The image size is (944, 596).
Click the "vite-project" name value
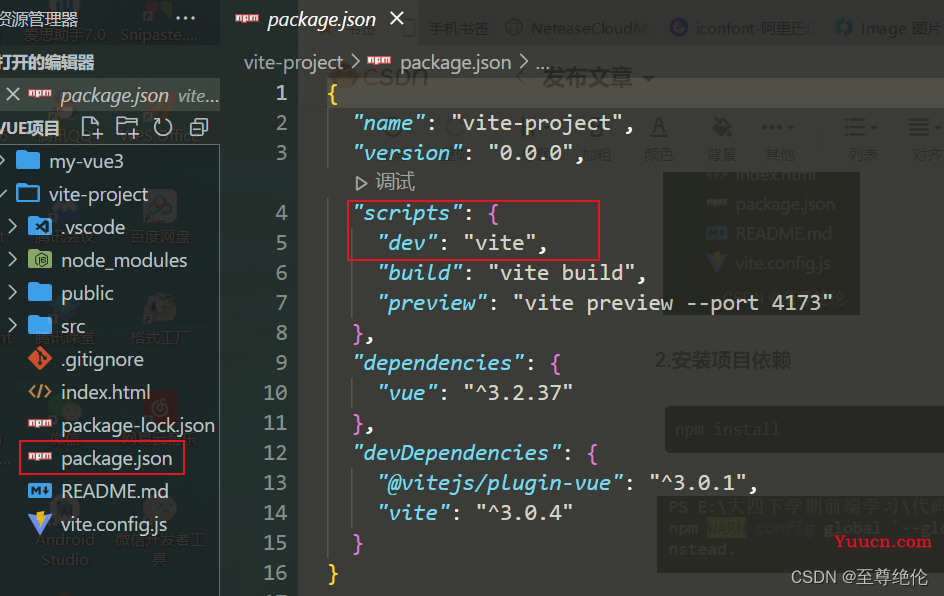[x=536, y=123]
